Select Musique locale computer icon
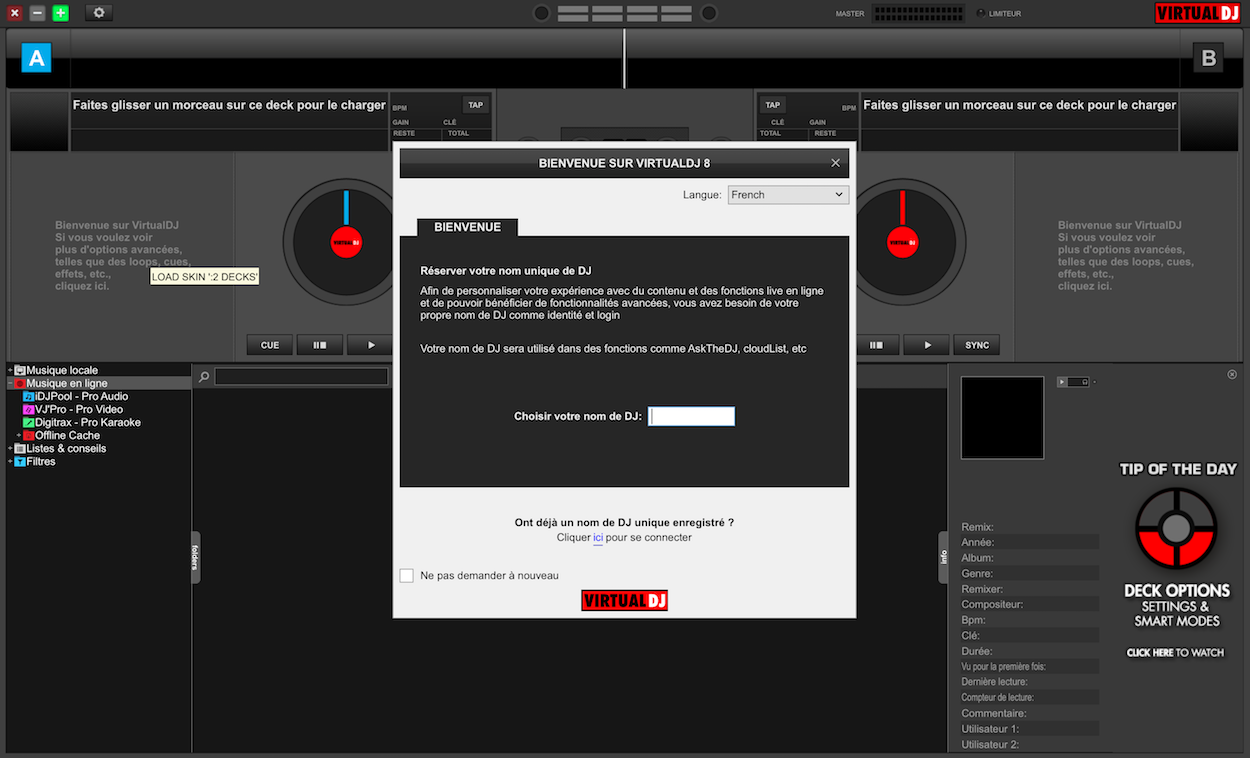This screenshot has height=758, width=1250. pyautogui.click(x=20, y=370)
